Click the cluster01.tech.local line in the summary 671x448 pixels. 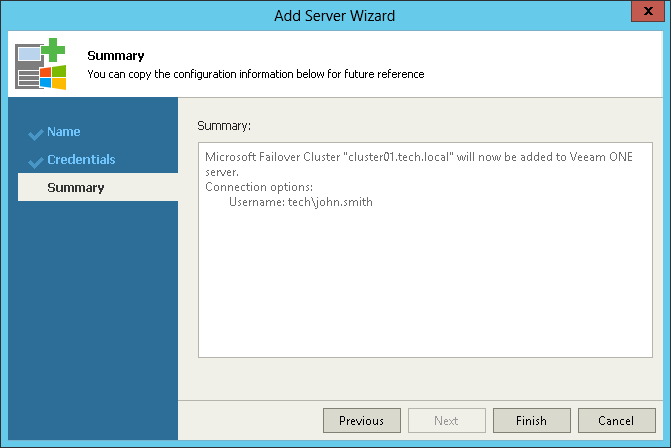419,164
